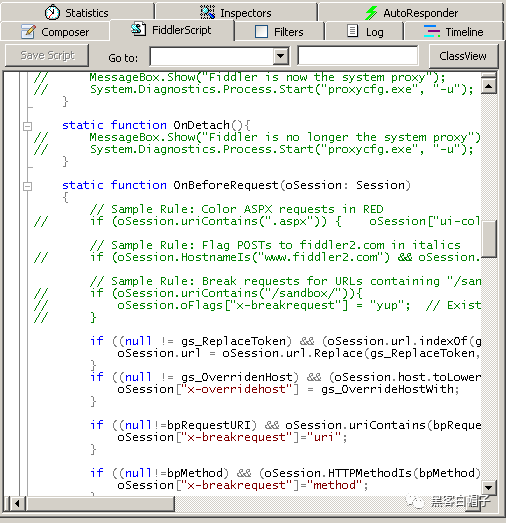Viewport: 506px width, 523px height.
Task: Click the comment 'Color ASPX requests in RED'
Action: click(x=292, y=209)
